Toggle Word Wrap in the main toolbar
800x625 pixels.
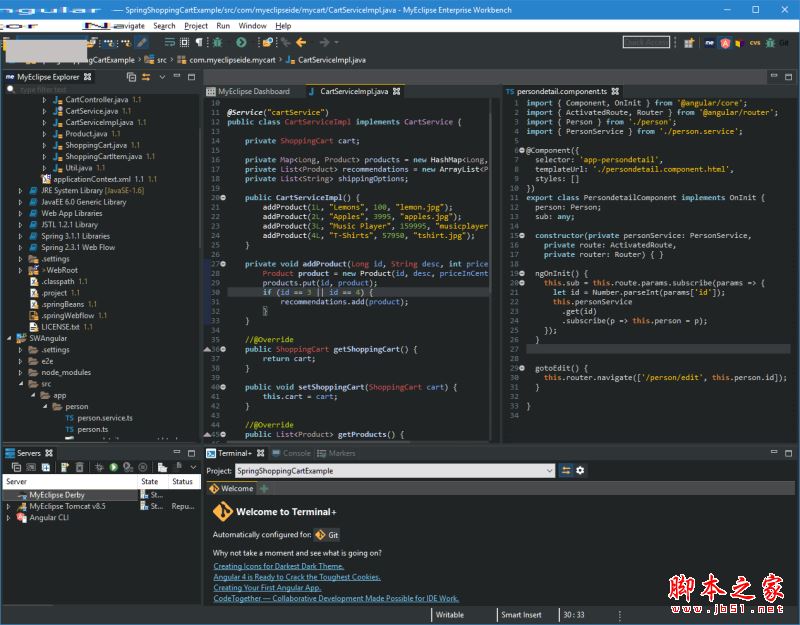(169, 42)
